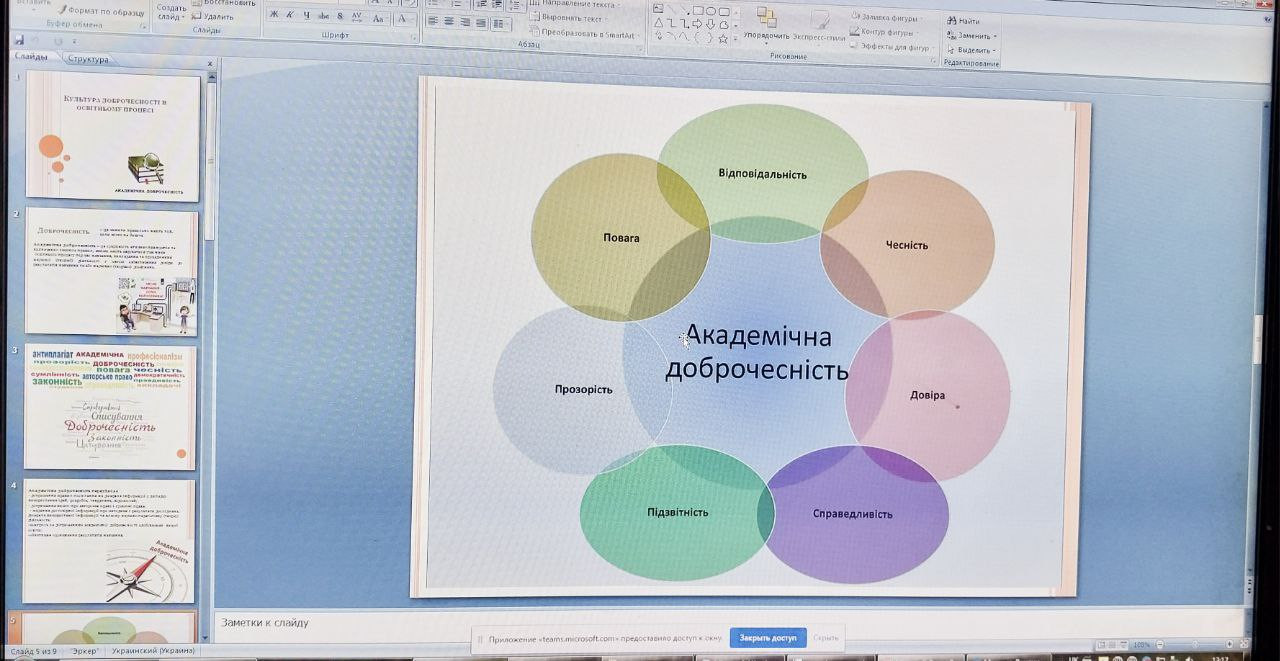
Task: Justify text in Абзац group
Action: tap(481, 22)
